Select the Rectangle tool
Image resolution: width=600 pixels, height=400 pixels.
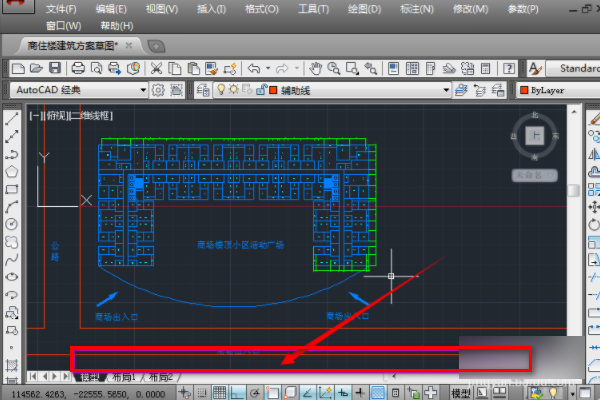11,189
